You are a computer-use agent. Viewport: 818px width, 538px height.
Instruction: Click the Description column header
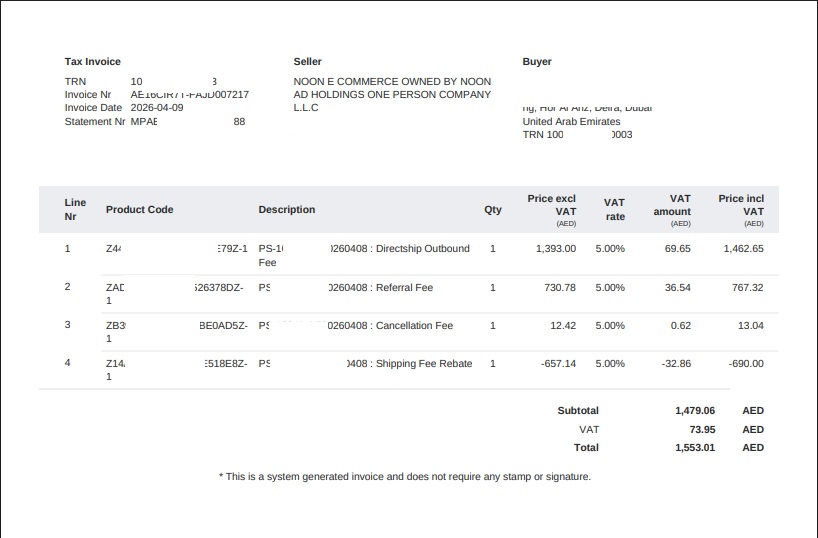click(x=286, y=209)
